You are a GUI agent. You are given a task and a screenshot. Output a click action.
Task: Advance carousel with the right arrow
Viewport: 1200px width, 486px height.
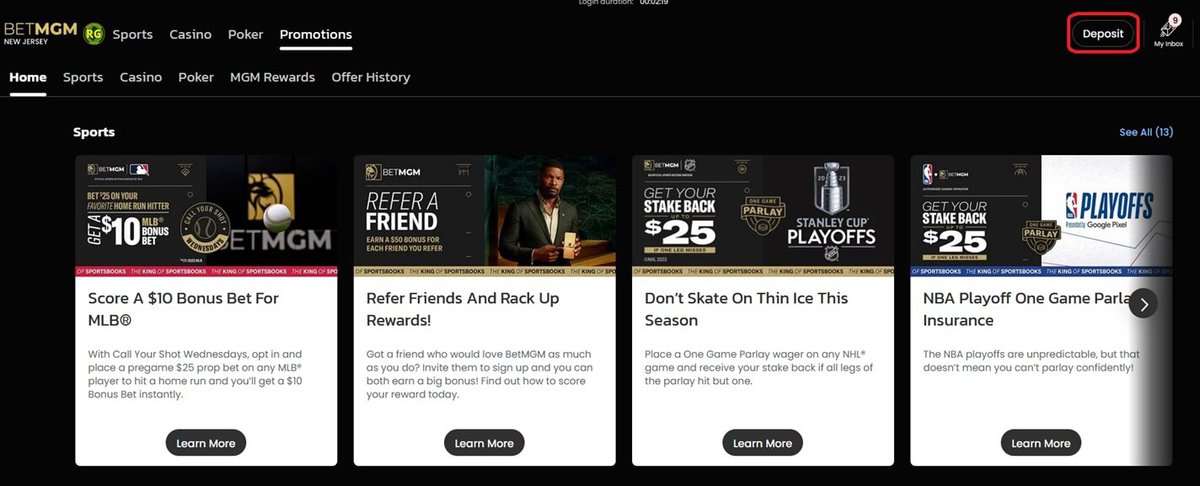1143,303
